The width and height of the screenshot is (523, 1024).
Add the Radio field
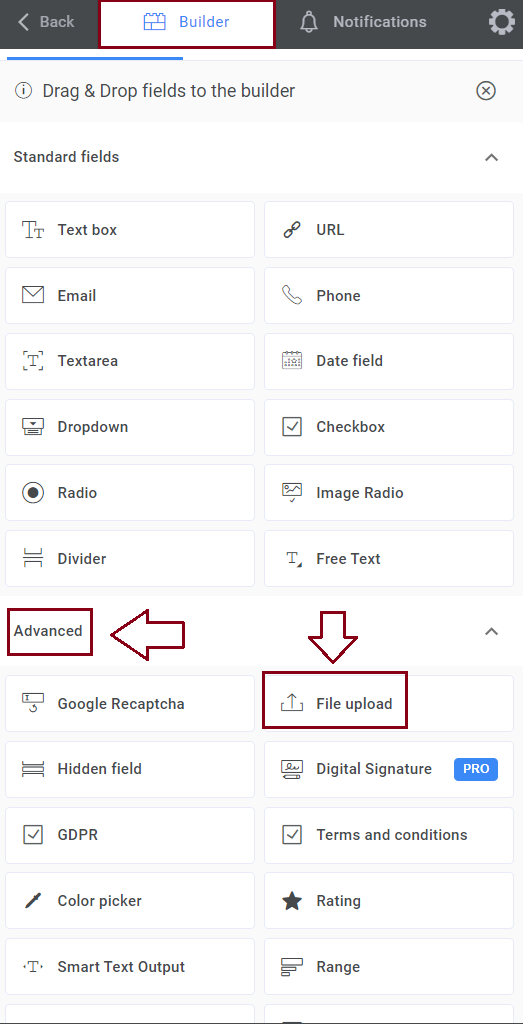[x=130, y=492]
